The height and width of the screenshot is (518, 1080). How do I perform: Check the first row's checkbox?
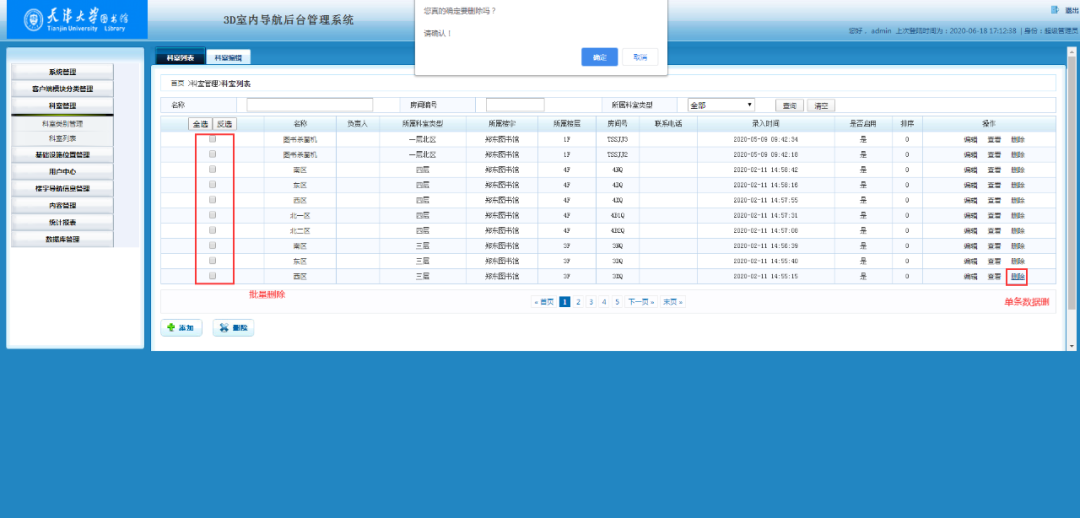coord(212,140)
